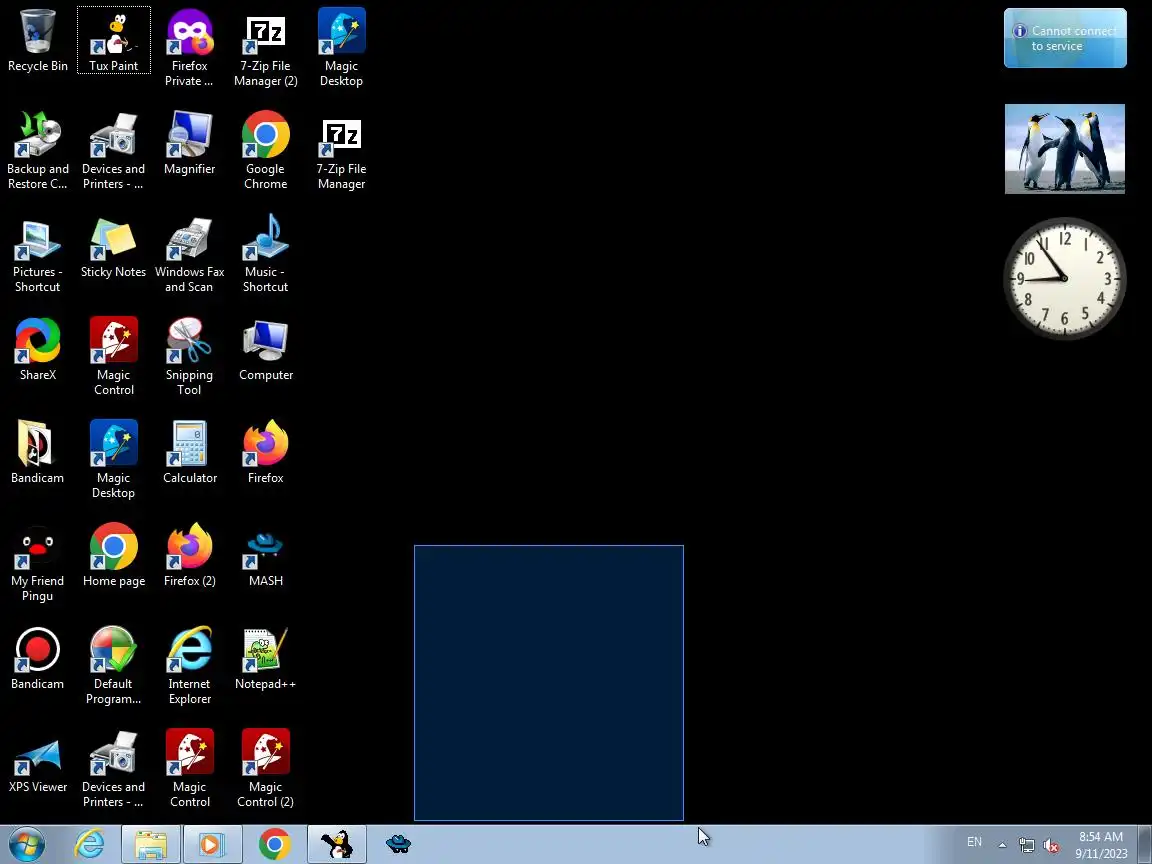Open the EN language bar indicator
Screen dimensions: 1152x864
[x=974, y=843]
